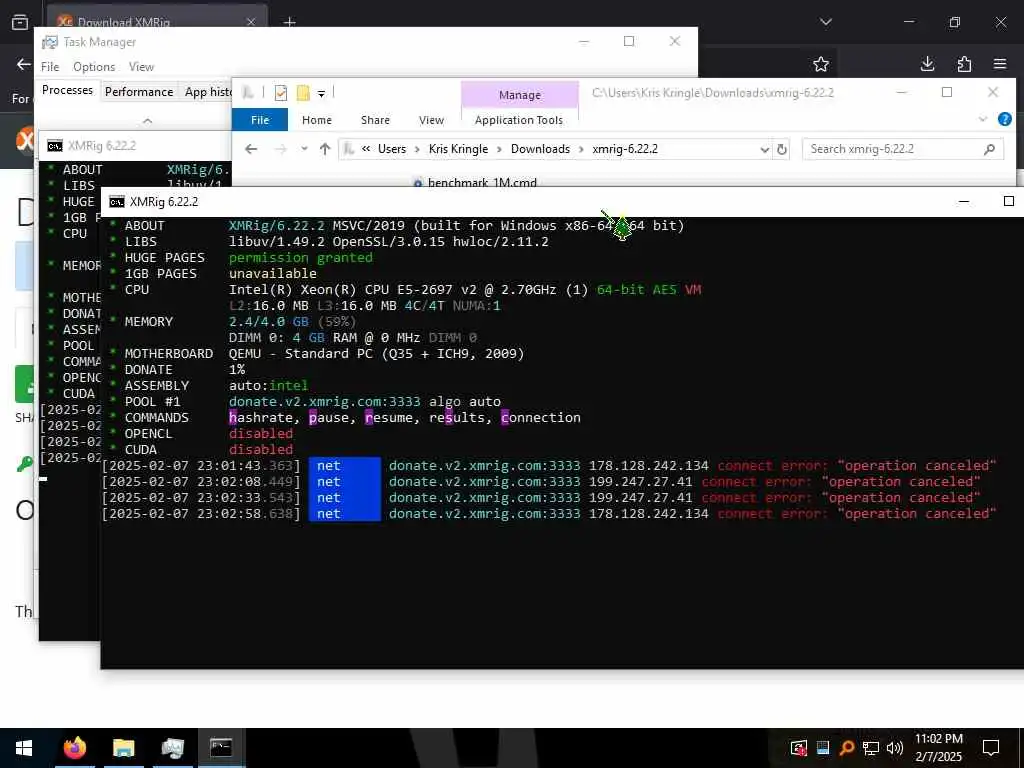
Task: Click Users in the Explorer address breadcrumb
Action: (392, 149)
